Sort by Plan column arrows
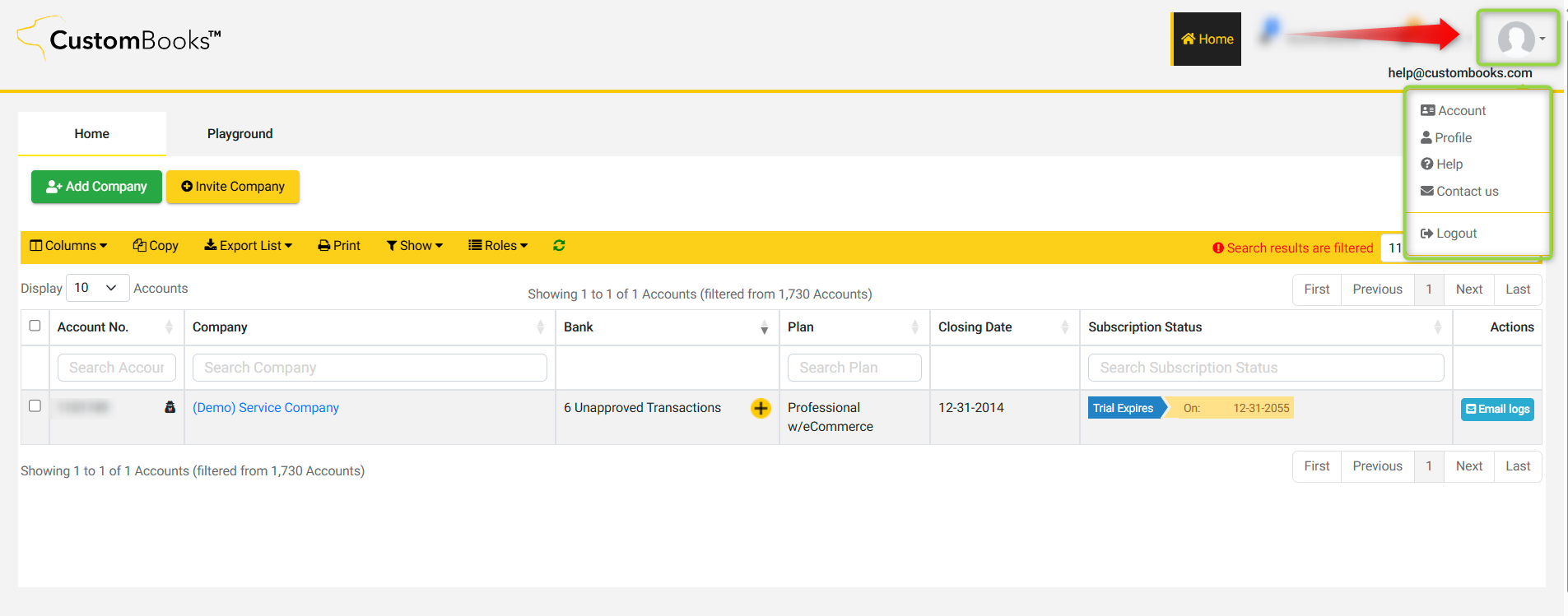 point(914,327)
